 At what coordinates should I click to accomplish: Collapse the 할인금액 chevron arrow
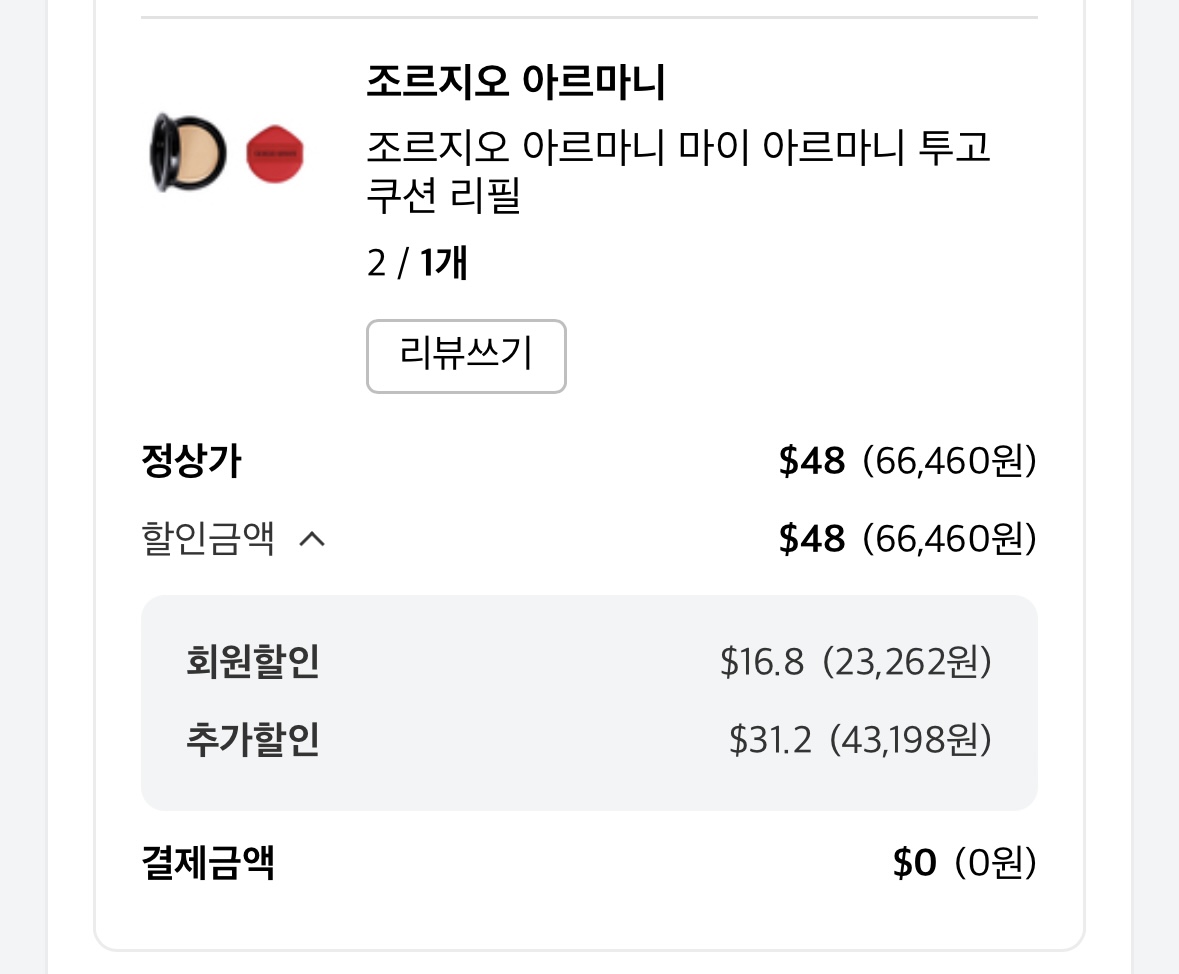coord(312,539)
